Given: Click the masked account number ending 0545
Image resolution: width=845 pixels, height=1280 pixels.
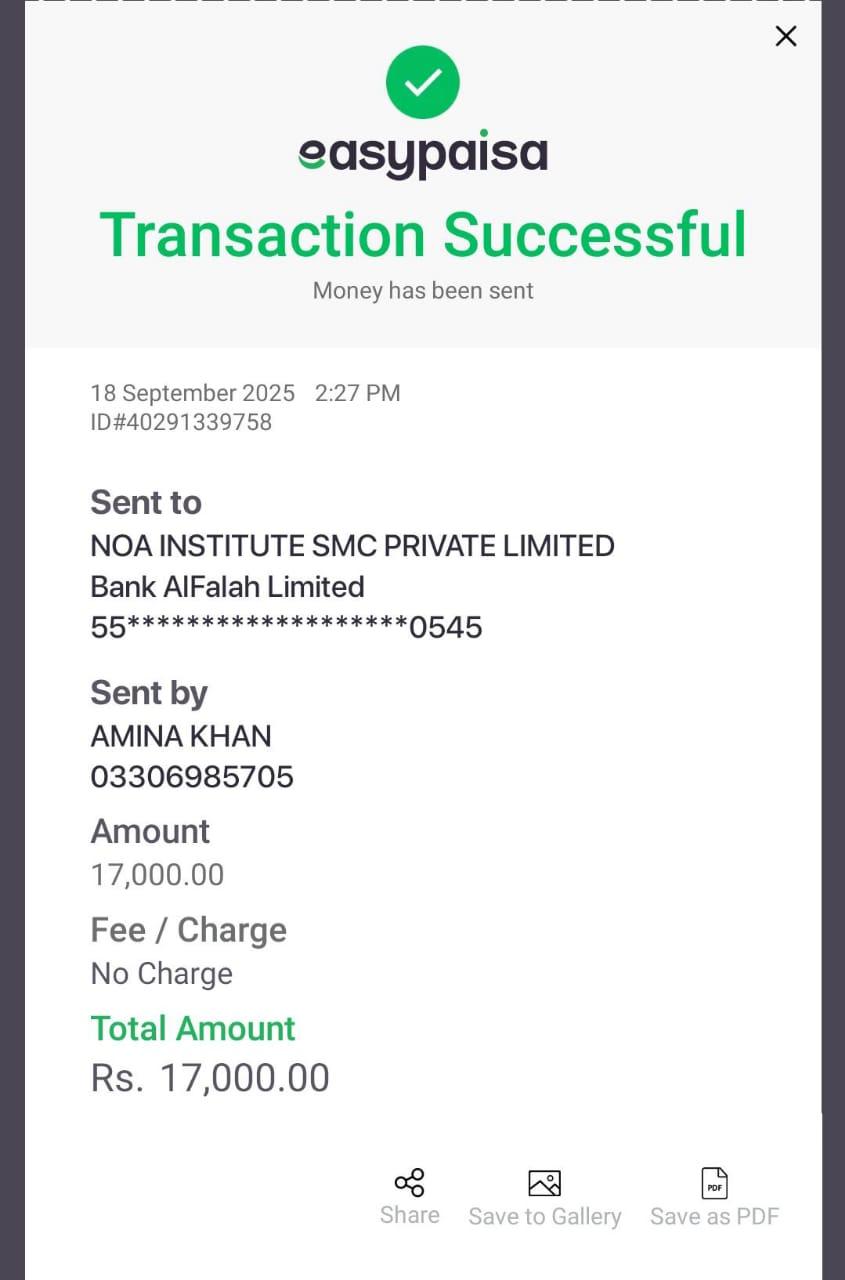Looking at the screenshot, I should 286,627.
